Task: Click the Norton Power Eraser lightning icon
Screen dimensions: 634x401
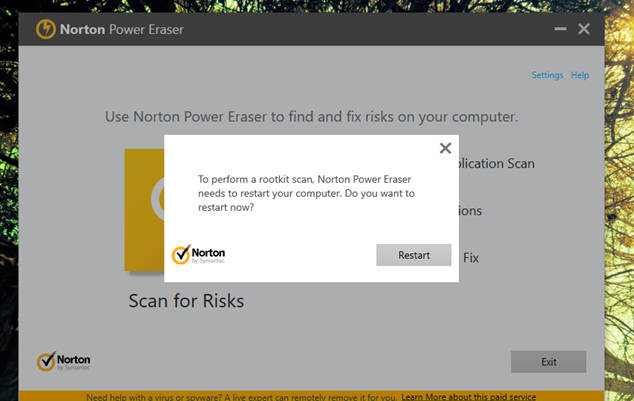Action: pyautogui.click(x=46, y=29)
